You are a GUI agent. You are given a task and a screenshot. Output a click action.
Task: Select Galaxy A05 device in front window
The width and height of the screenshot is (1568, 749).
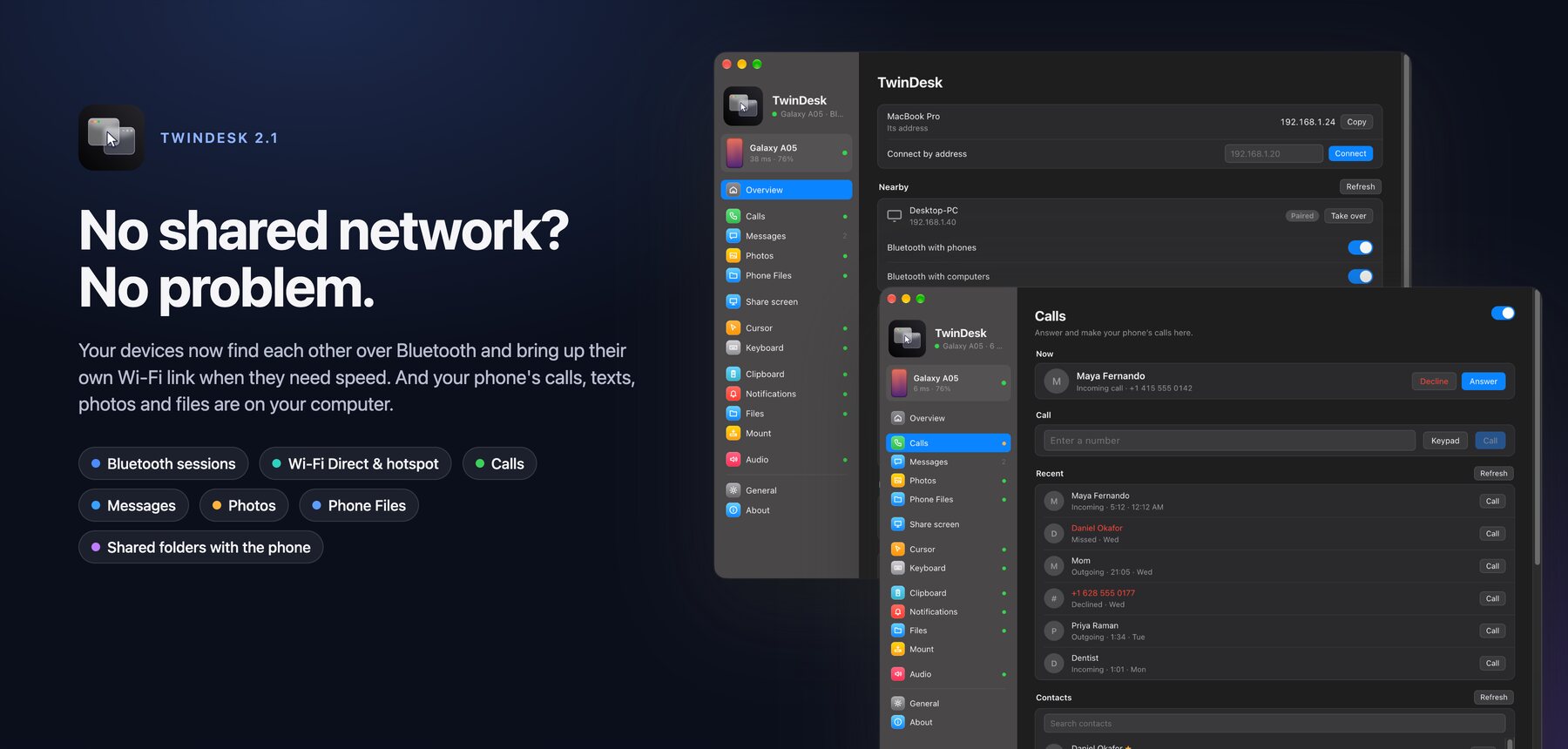click(x=948, y=383)
